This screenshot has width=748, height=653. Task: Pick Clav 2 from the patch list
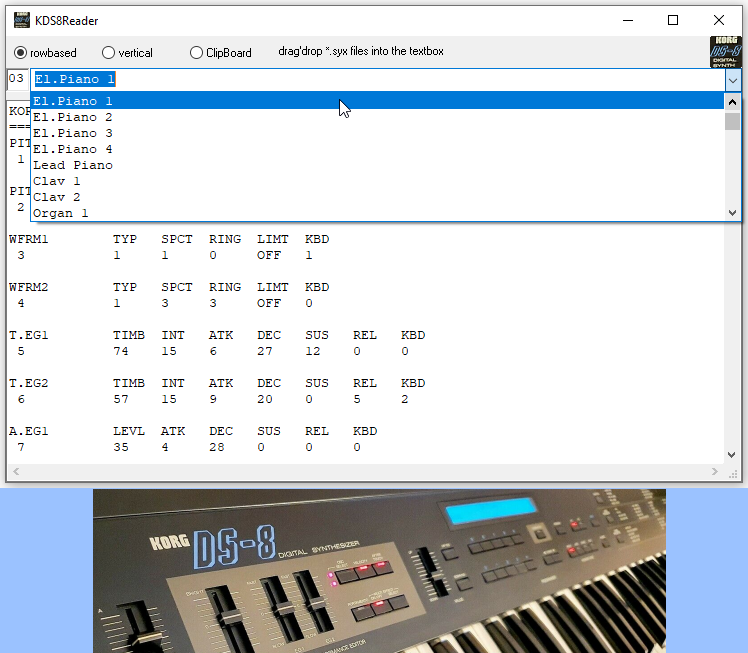pos(377,197)
